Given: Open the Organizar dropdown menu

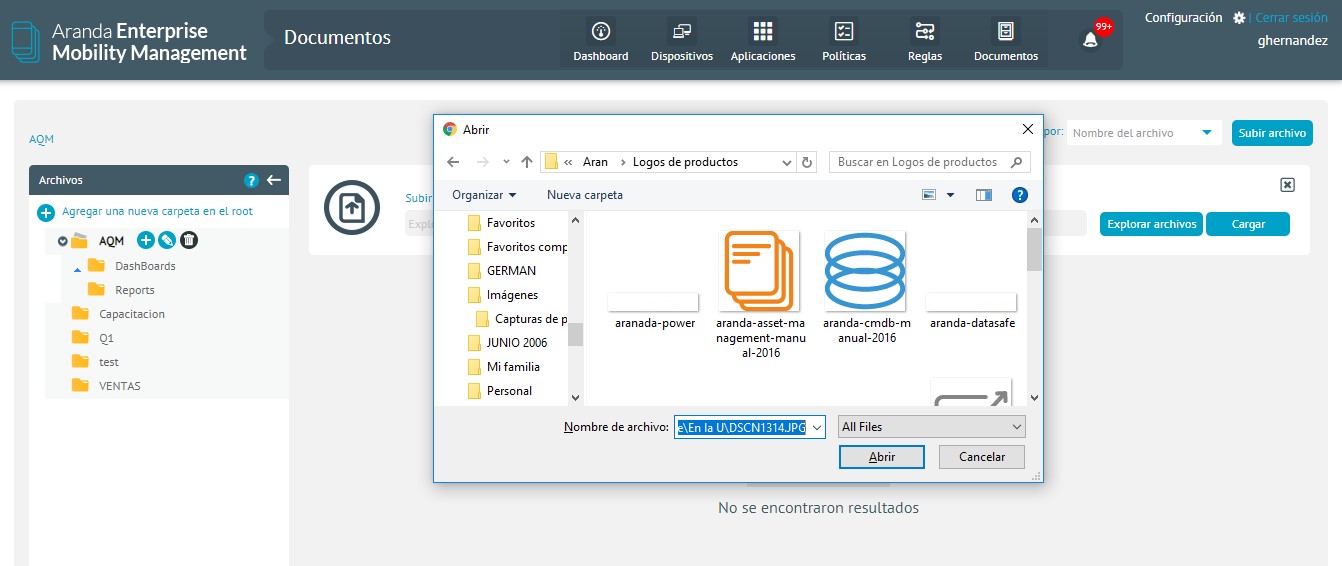Looking at the screenshot, I should [484, 195].
